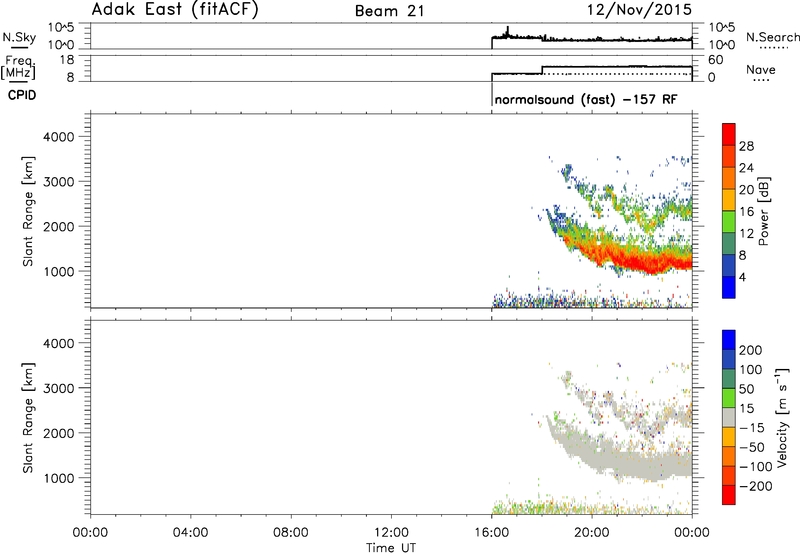Screen dimensions: 800x554
Task: Click the 'N.Sky' legend label
Action: (x=19, y=37)
